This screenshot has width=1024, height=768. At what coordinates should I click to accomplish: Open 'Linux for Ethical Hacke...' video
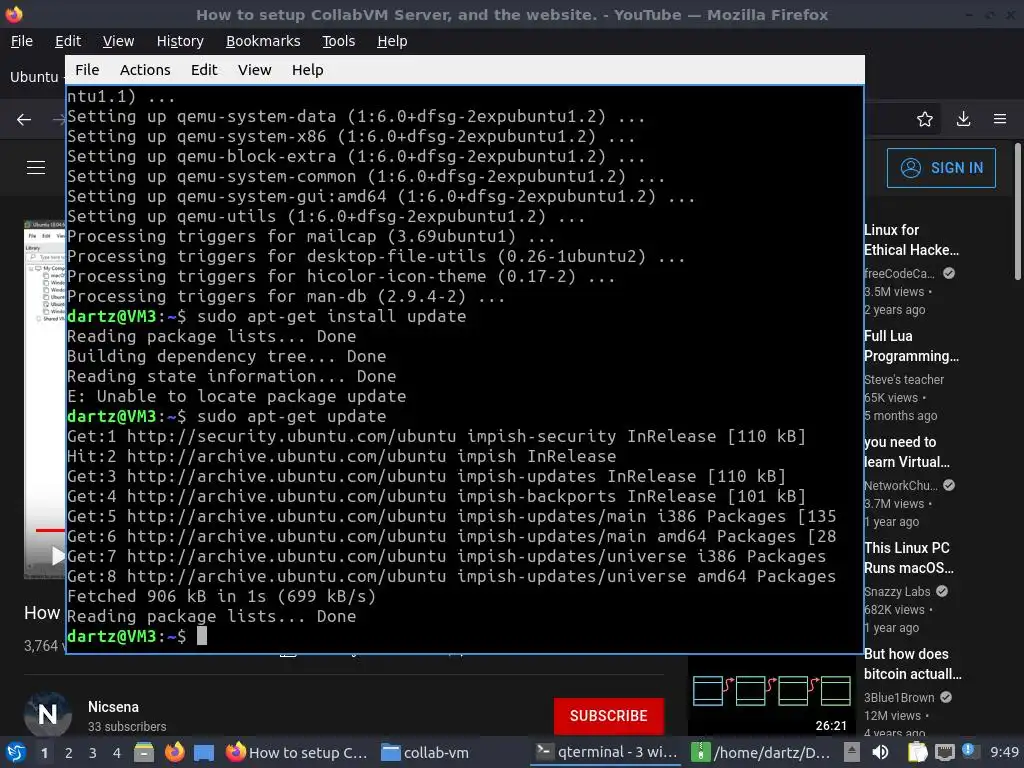click(x=911, y=240)
